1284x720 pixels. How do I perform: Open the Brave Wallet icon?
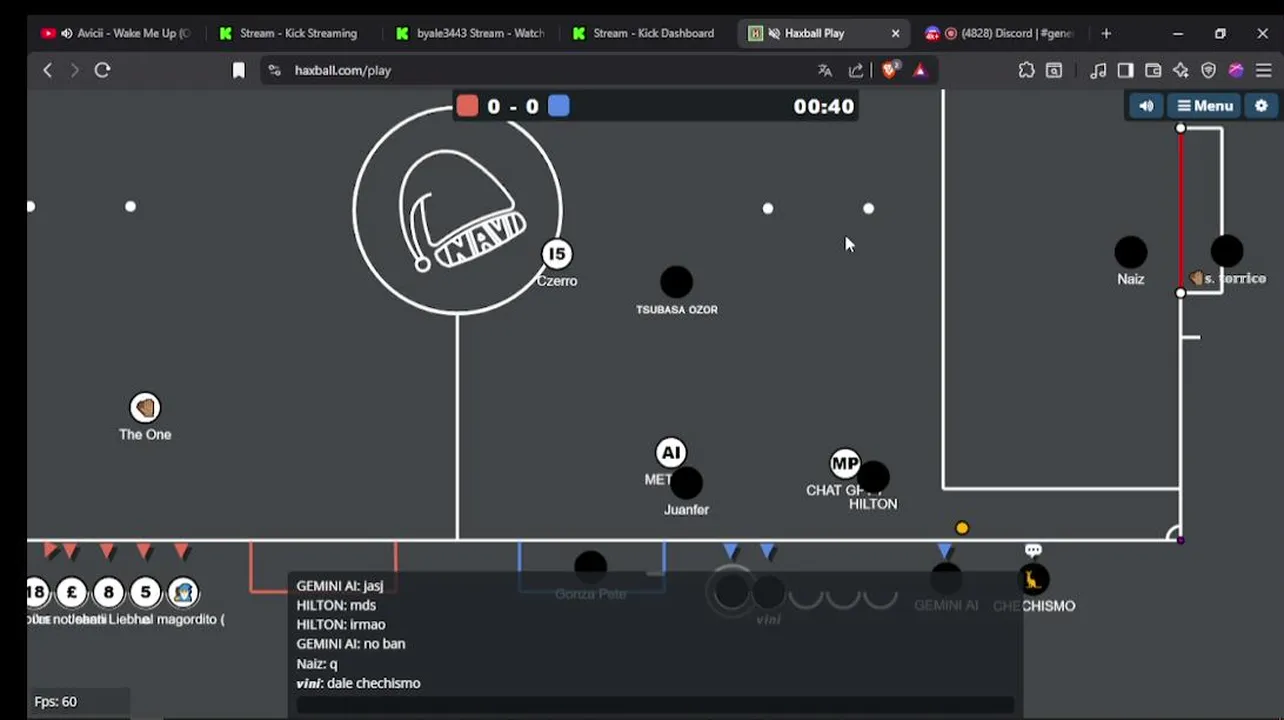(1153, 70)
